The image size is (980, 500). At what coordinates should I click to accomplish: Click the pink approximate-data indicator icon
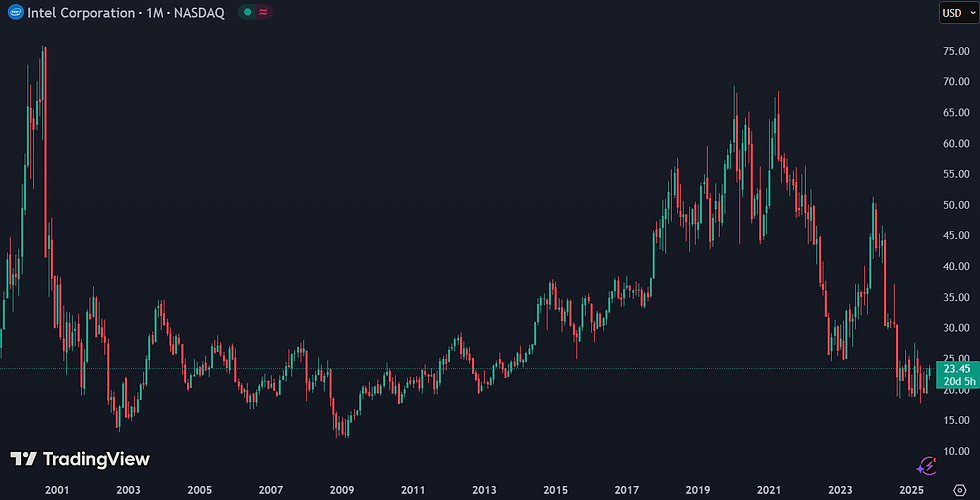click(x=263, y=12)
